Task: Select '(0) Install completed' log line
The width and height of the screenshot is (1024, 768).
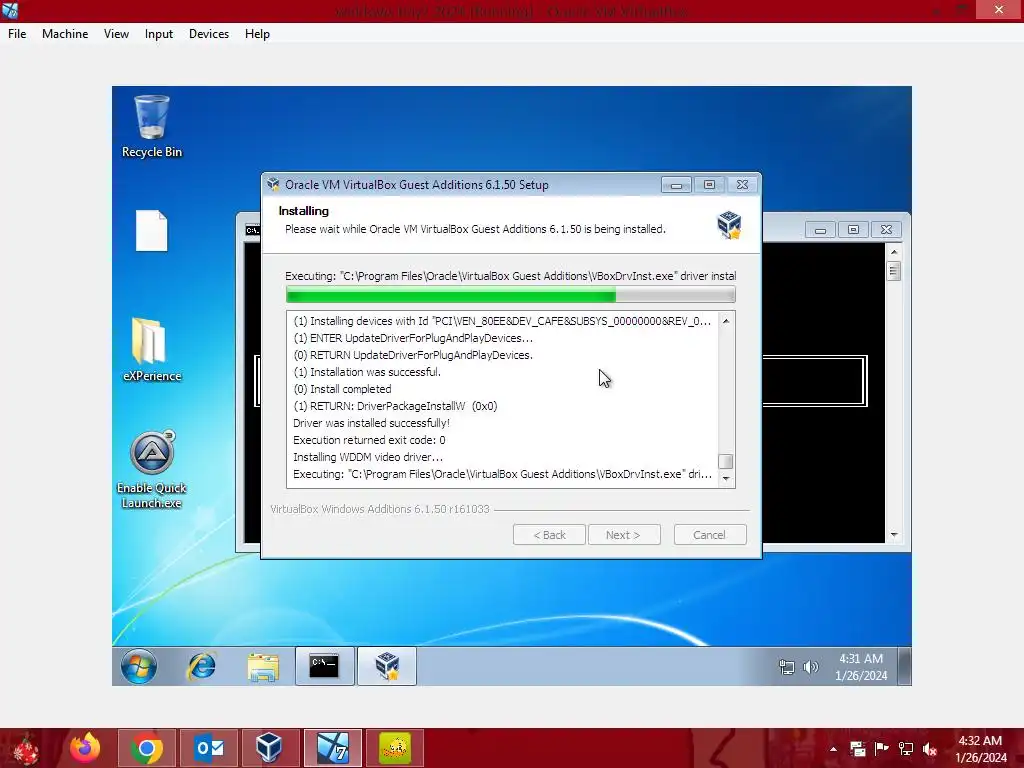Action: [x=342, y=389]
